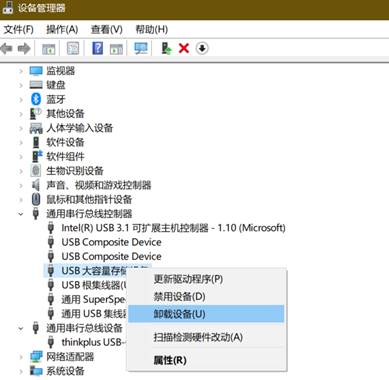Click scan hardware changes monitor icon

(x=141, y=49)
